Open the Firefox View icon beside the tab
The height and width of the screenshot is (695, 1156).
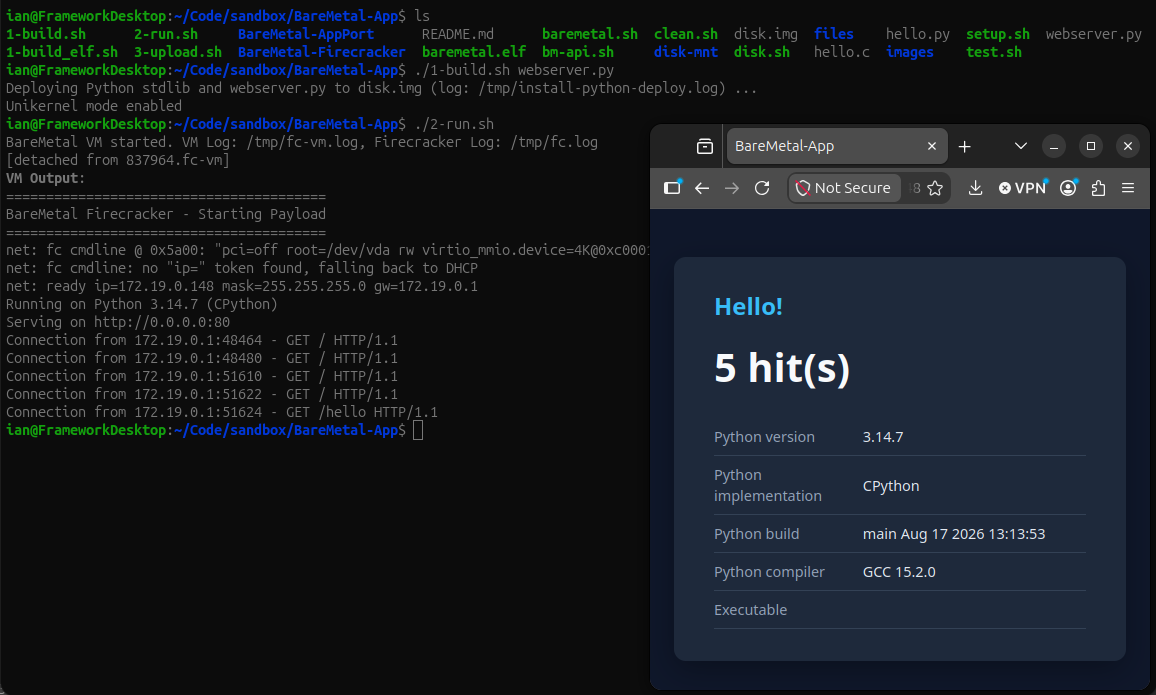coord(705,146)
